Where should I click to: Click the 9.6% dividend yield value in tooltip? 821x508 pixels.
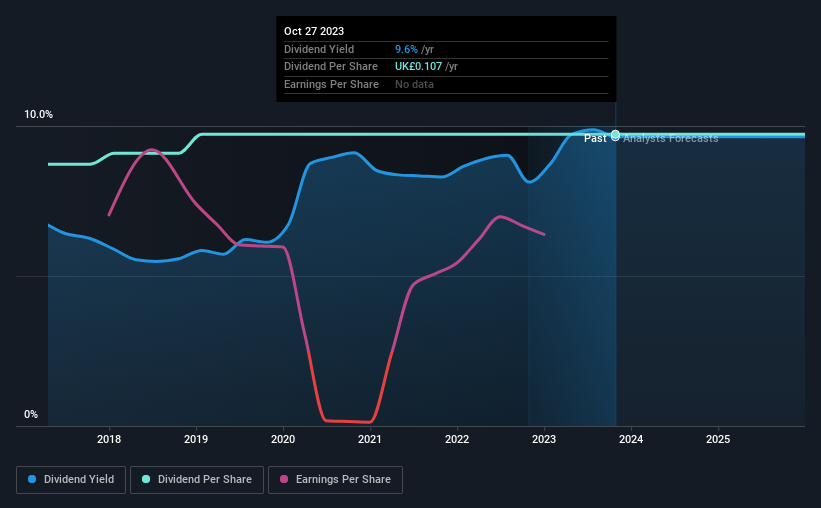click(x=406, y=49)
